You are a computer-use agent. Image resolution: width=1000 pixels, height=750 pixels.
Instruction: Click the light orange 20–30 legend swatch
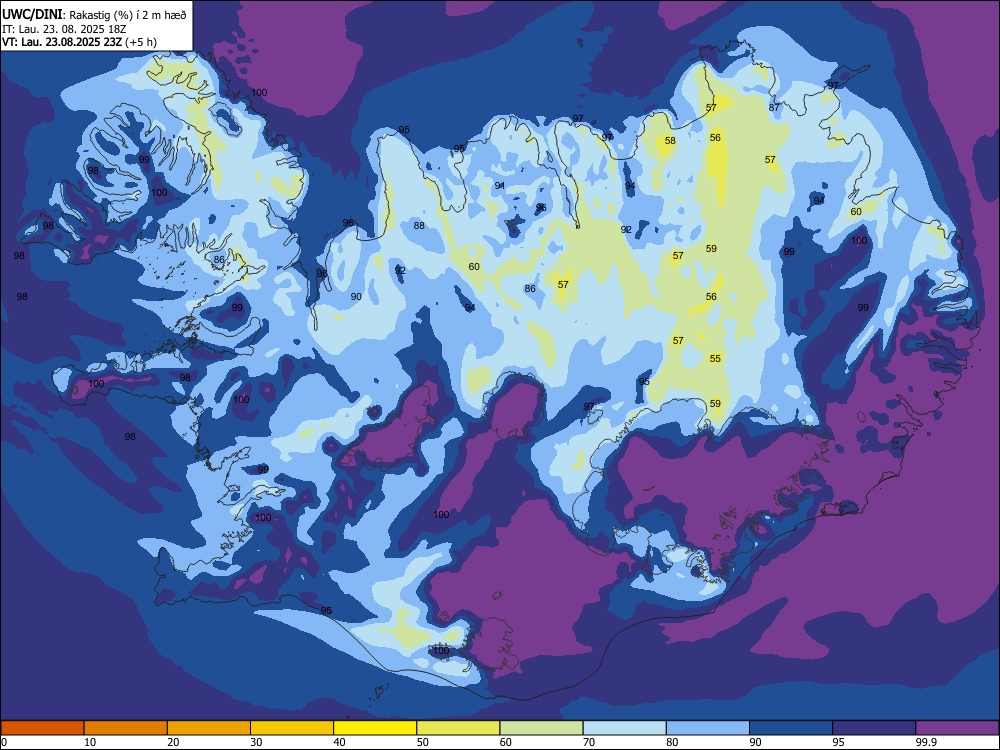209,727
